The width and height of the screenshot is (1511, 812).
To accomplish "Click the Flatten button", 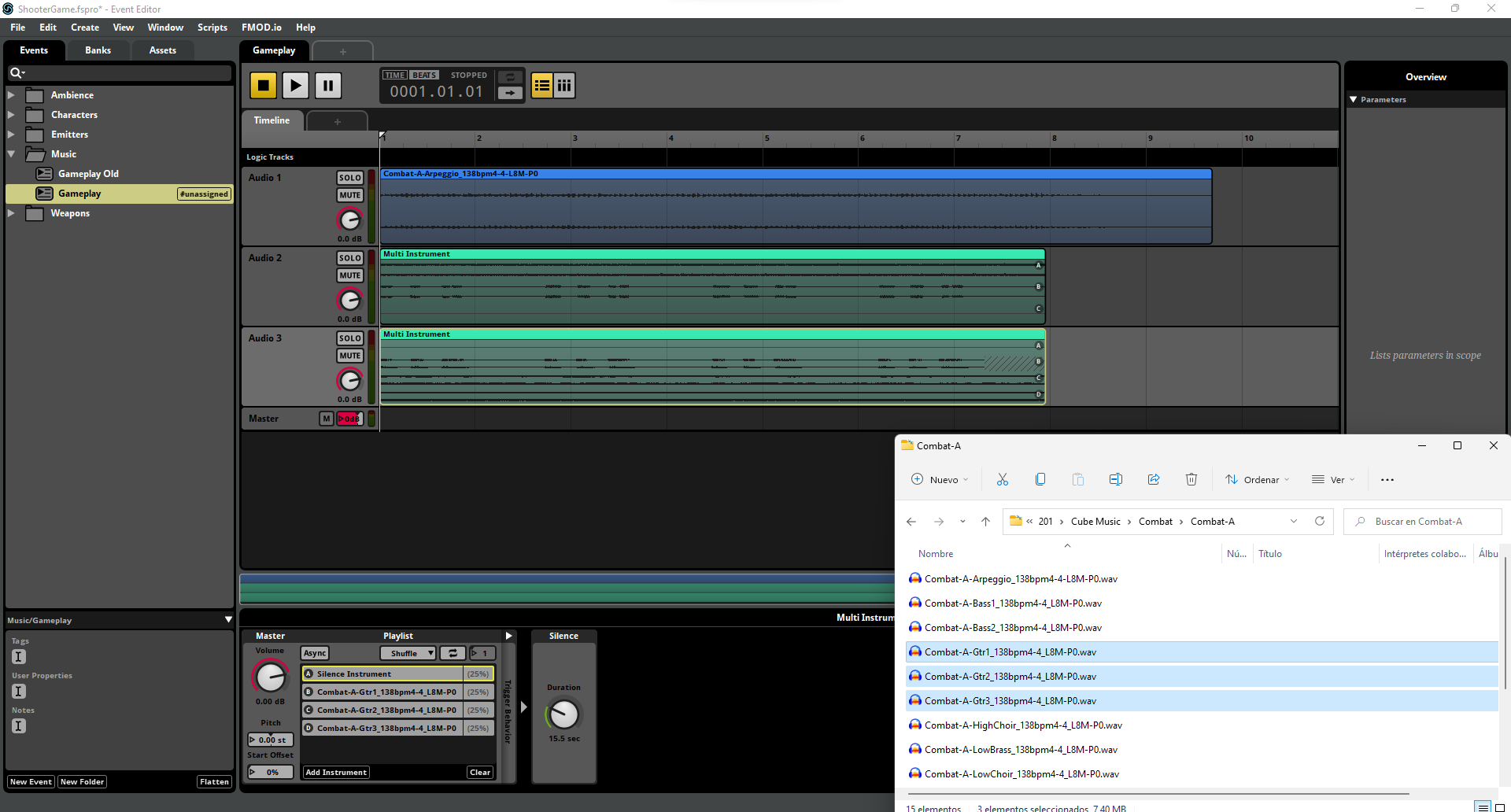I will 214,782.
